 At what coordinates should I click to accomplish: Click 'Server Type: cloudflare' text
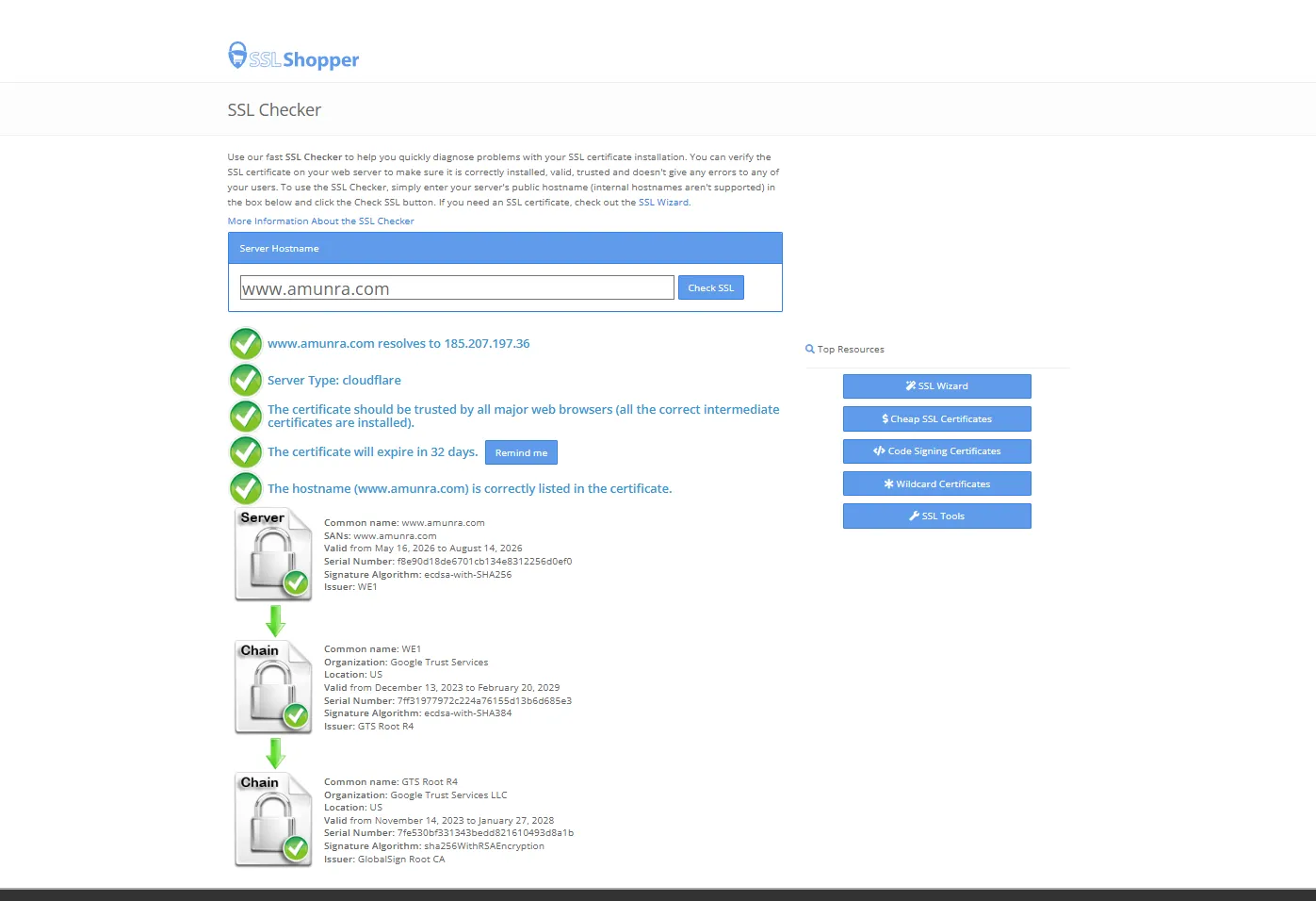tap(334, 381)
